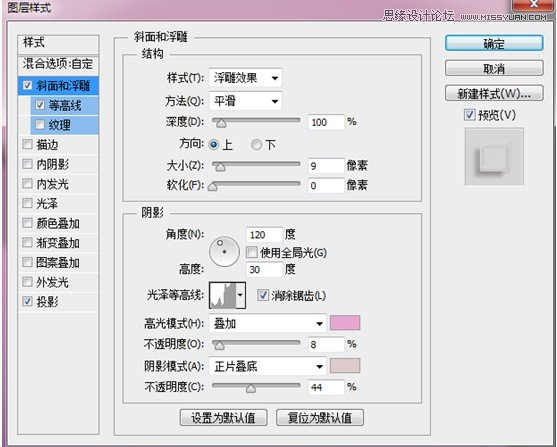
Task: Enable the 纹理 checkbox
Action: [40, 125]
